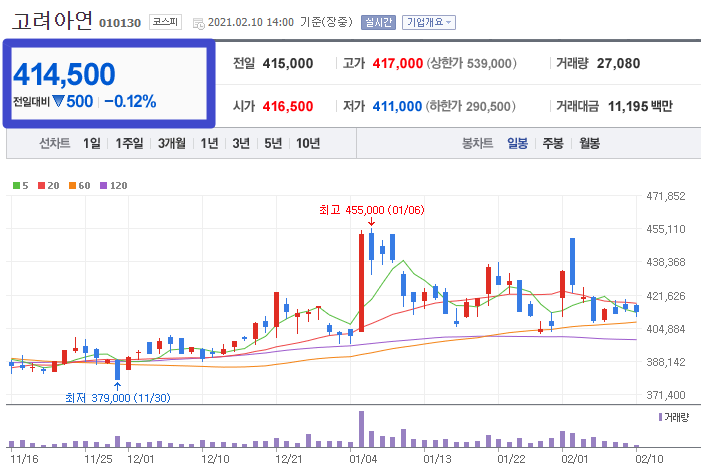Screen dimensions: 701x476
Task: Click the 404,884 price axis label
Action: click(x=666, y=329)
